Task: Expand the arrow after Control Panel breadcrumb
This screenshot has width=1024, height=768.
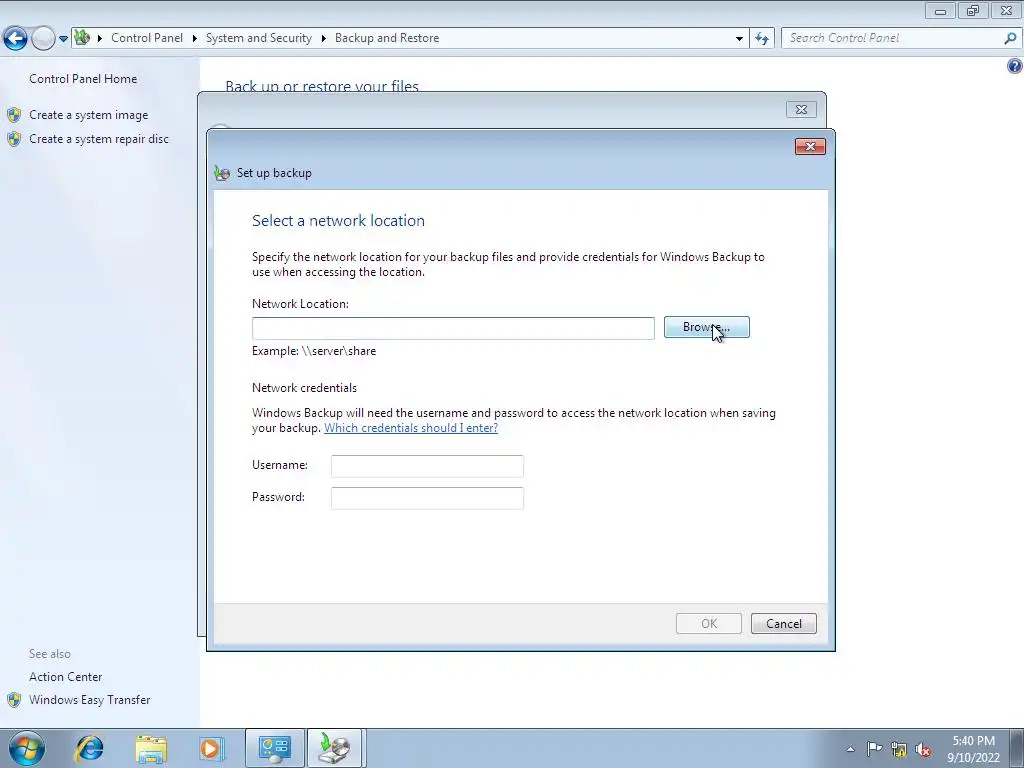Action: (195, 38)
